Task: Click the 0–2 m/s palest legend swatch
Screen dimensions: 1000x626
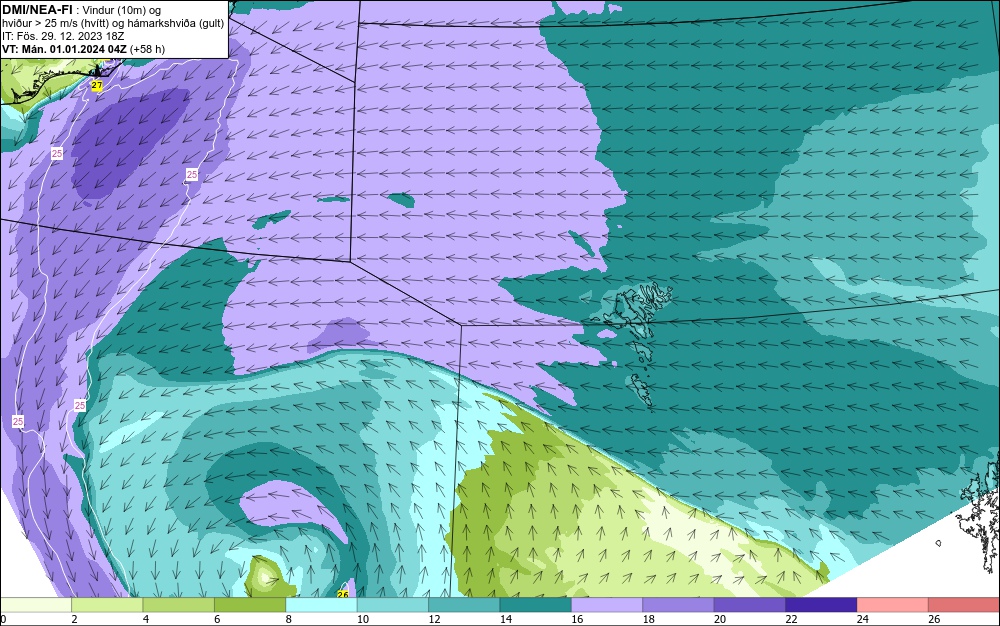Action: click(36, 605)
